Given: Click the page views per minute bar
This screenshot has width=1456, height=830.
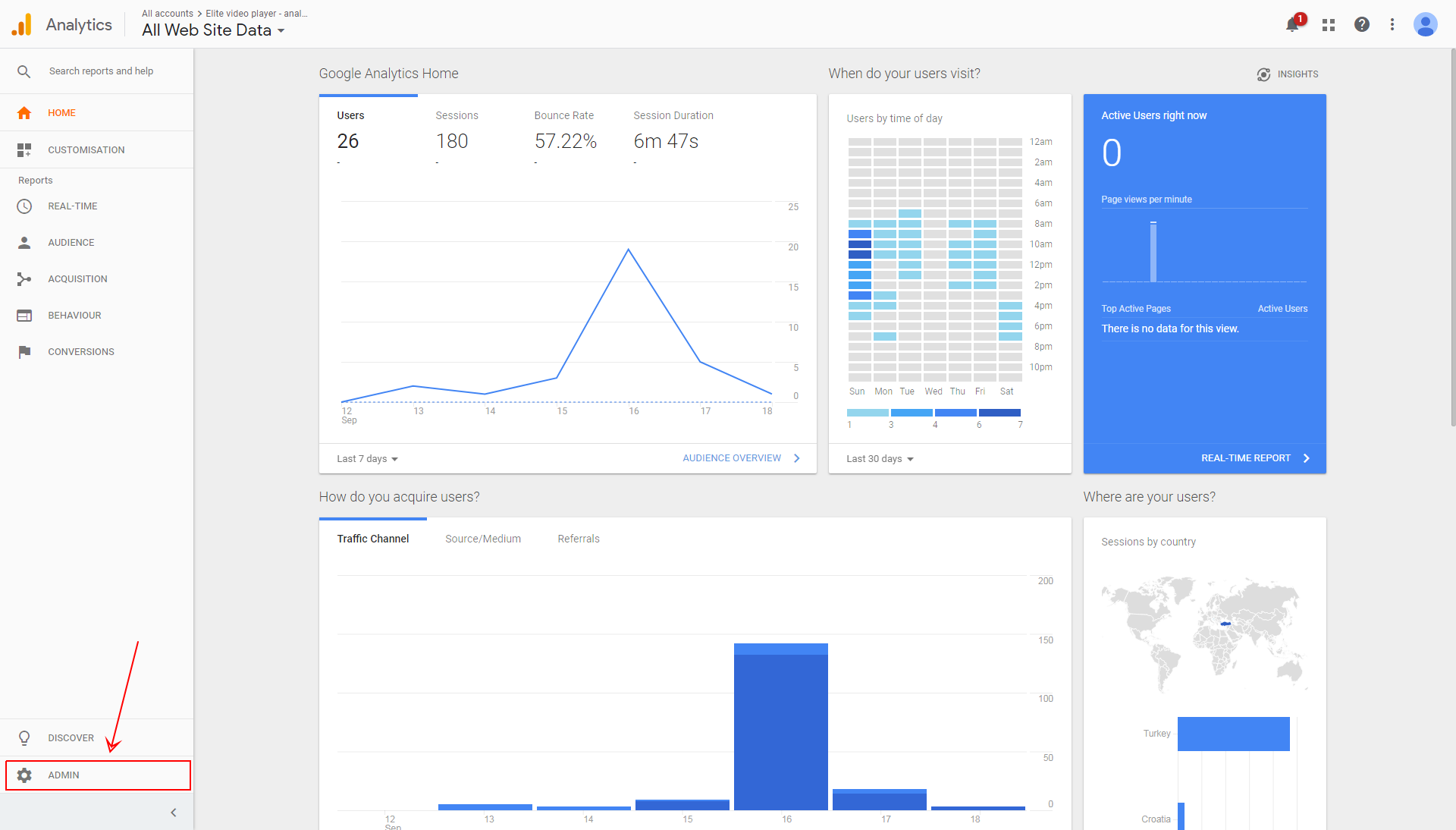Looking at the screenshot, I should tap(1153, 252).
